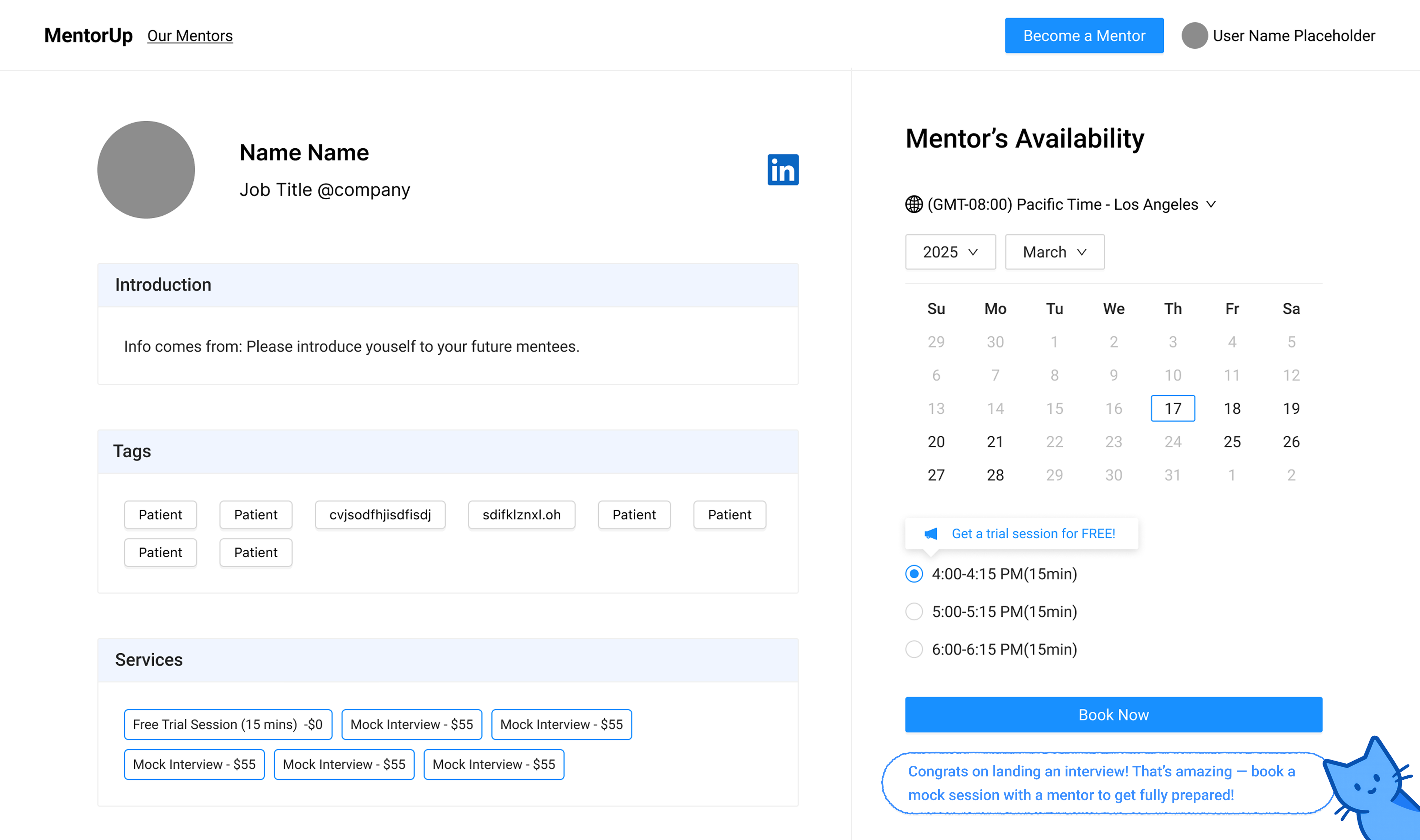Click the cvjsodfhjisdfisdj tag

[380, 515]
